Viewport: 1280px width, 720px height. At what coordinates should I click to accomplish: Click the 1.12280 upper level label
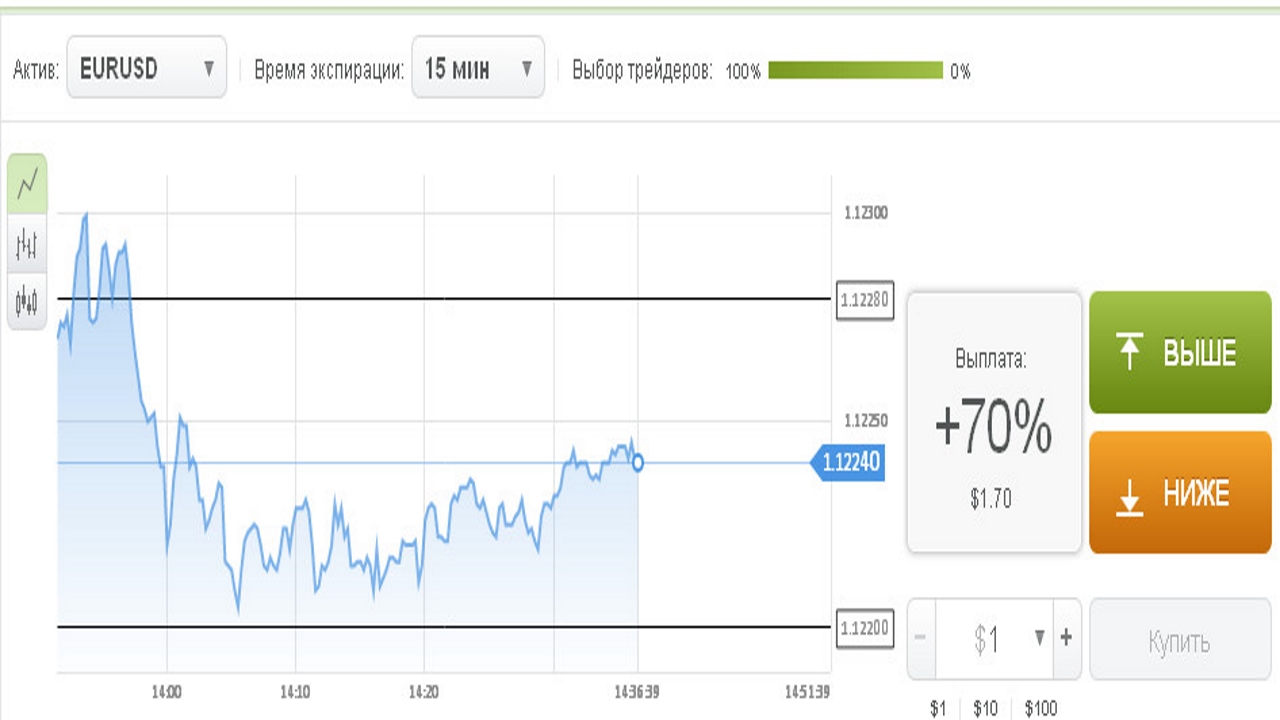point(864,298)
